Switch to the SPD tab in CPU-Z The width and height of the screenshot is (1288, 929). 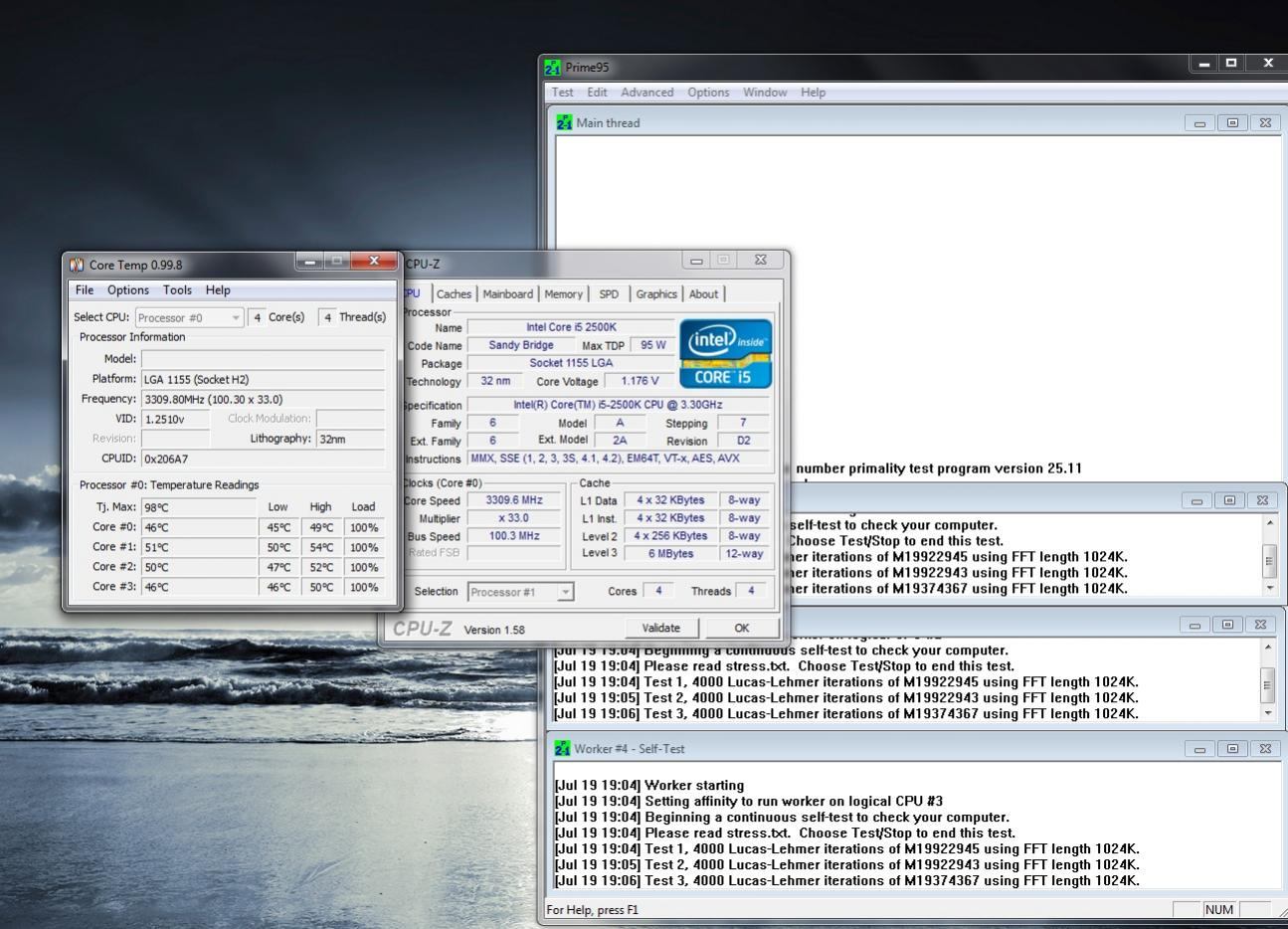pos(609,293)
